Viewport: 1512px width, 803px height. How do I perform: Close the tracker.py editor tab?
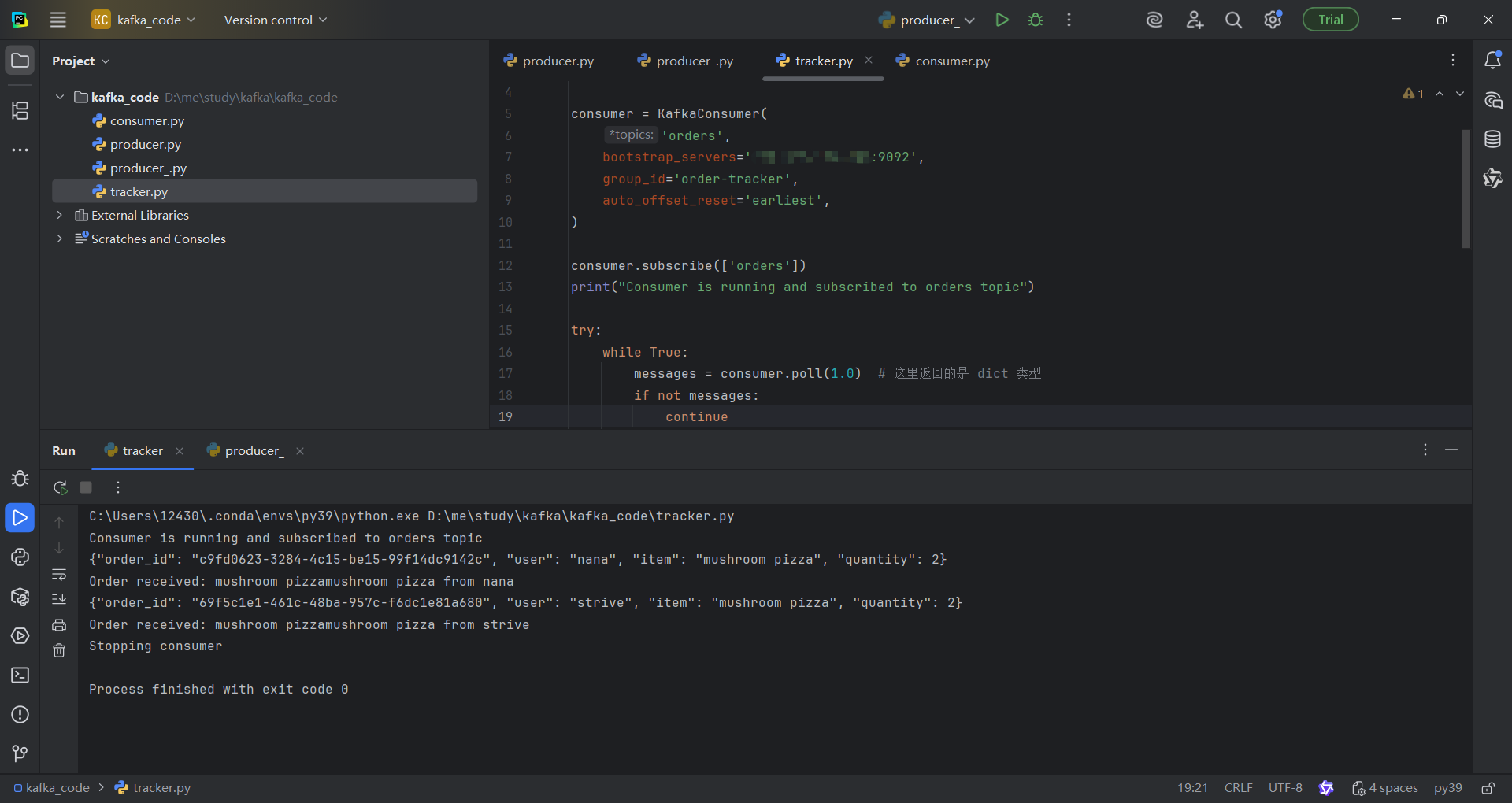tap(869, 60)
